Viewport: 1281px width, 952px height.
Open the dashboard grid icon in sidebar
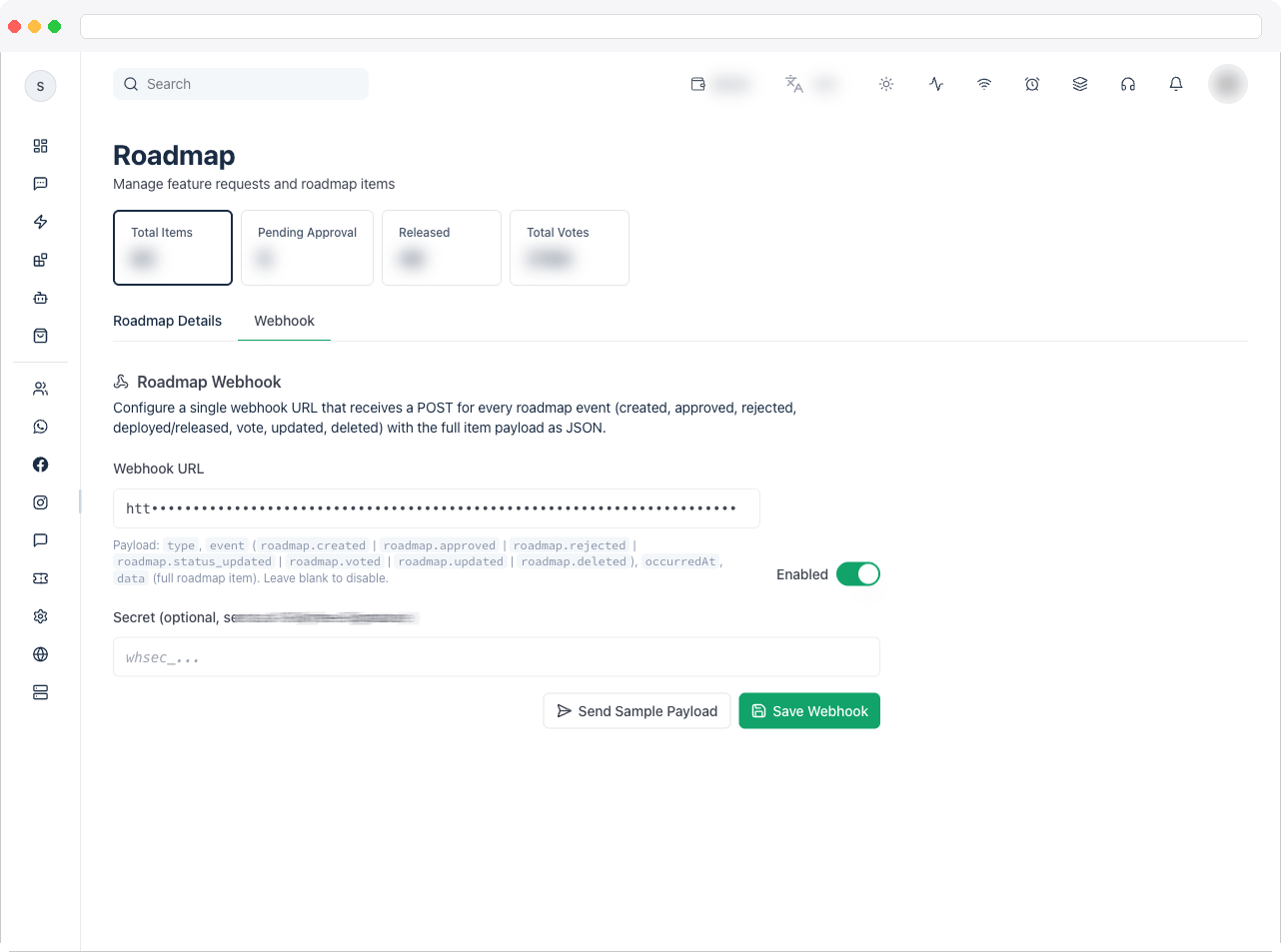40,146
